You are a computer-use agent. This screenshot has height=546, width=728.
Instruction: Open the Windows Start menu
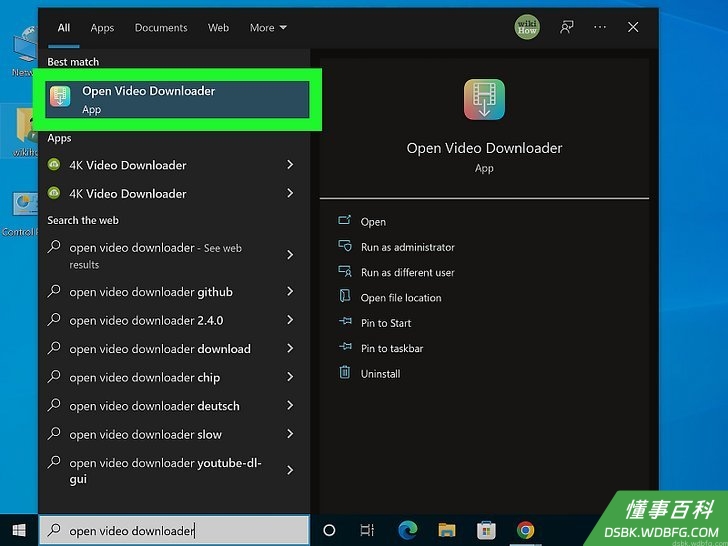pos(19,530)
